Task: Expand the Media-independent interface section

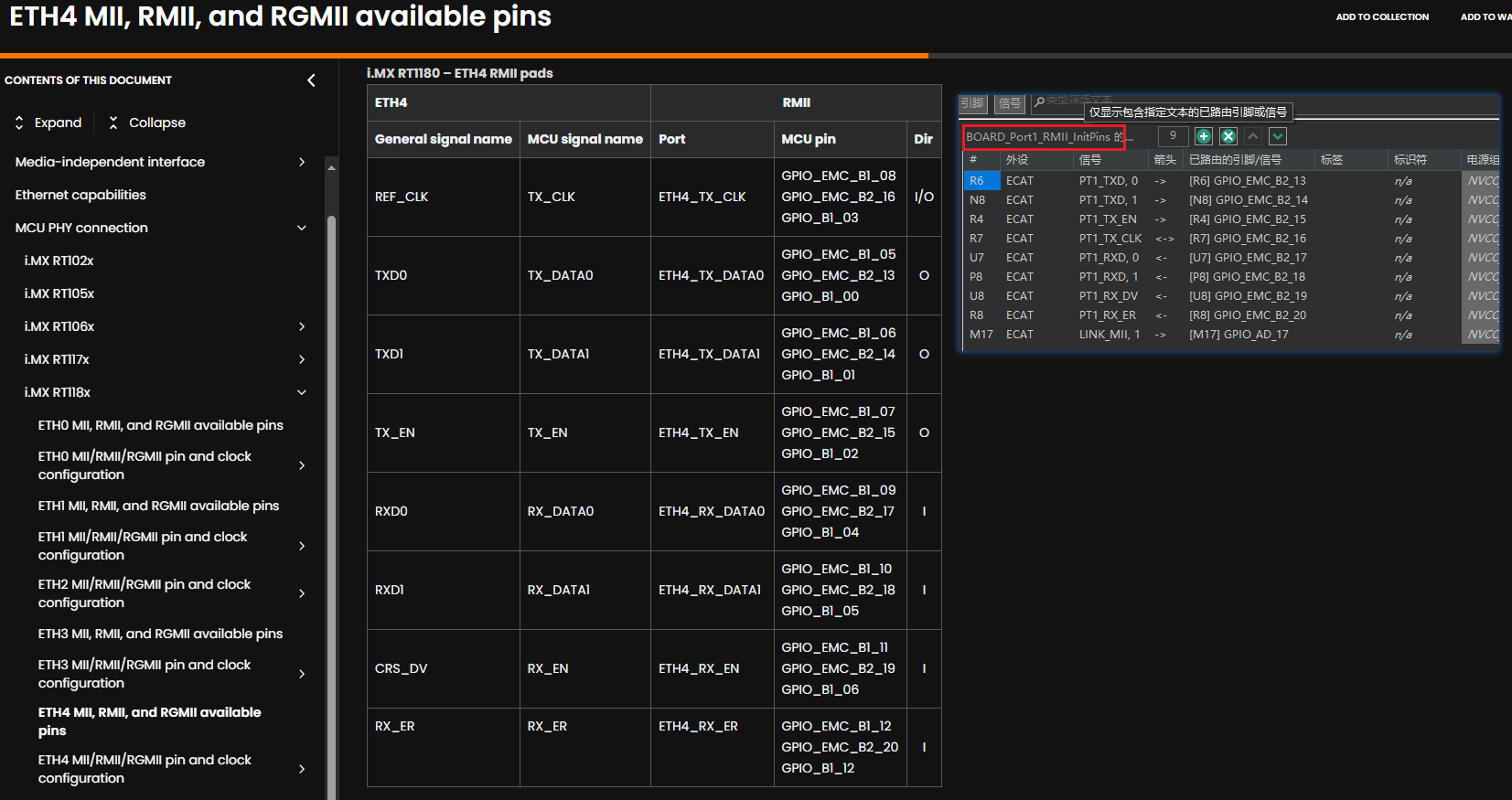Action: [302, 162]
